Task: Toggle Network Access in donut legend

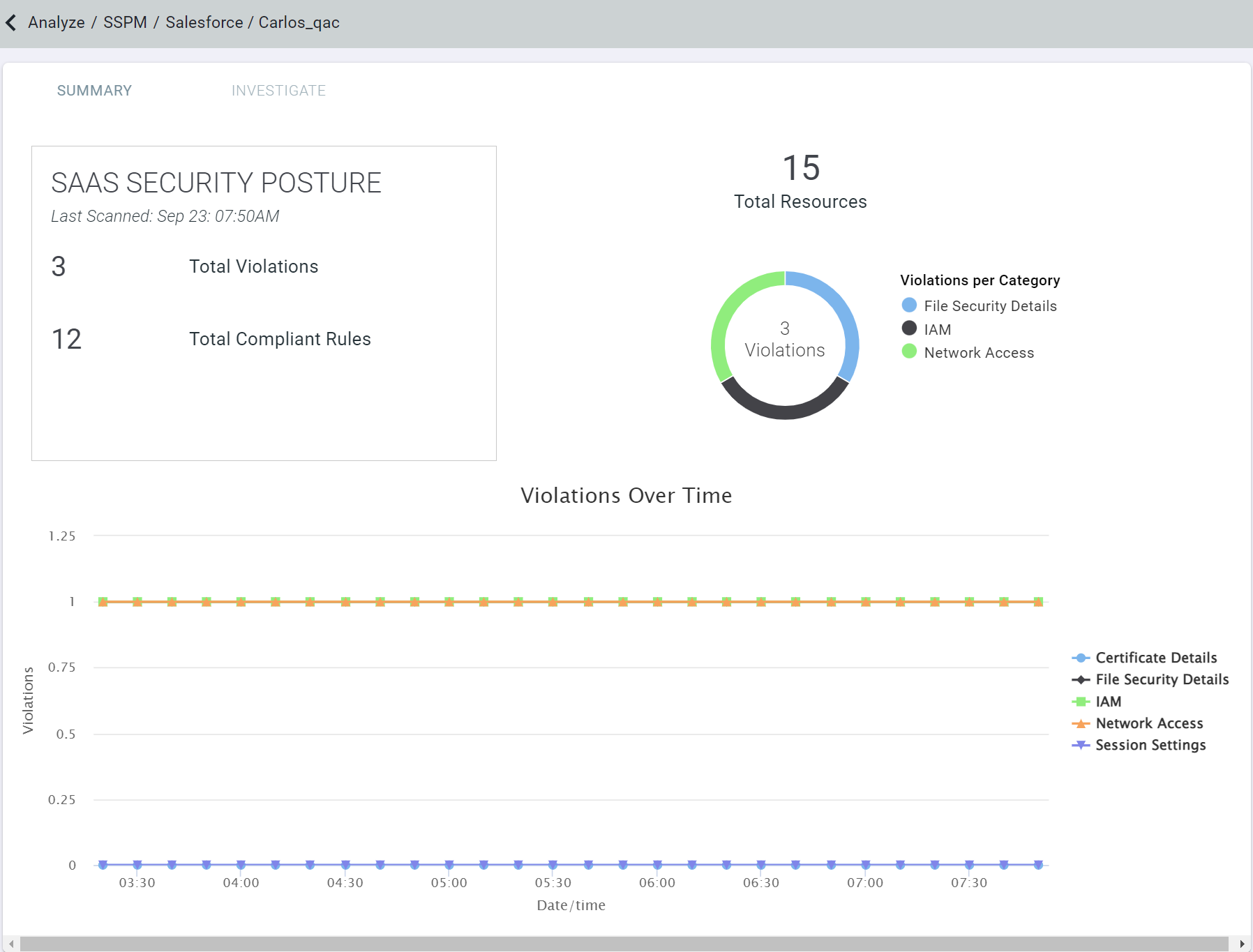Action: point(978,353)
